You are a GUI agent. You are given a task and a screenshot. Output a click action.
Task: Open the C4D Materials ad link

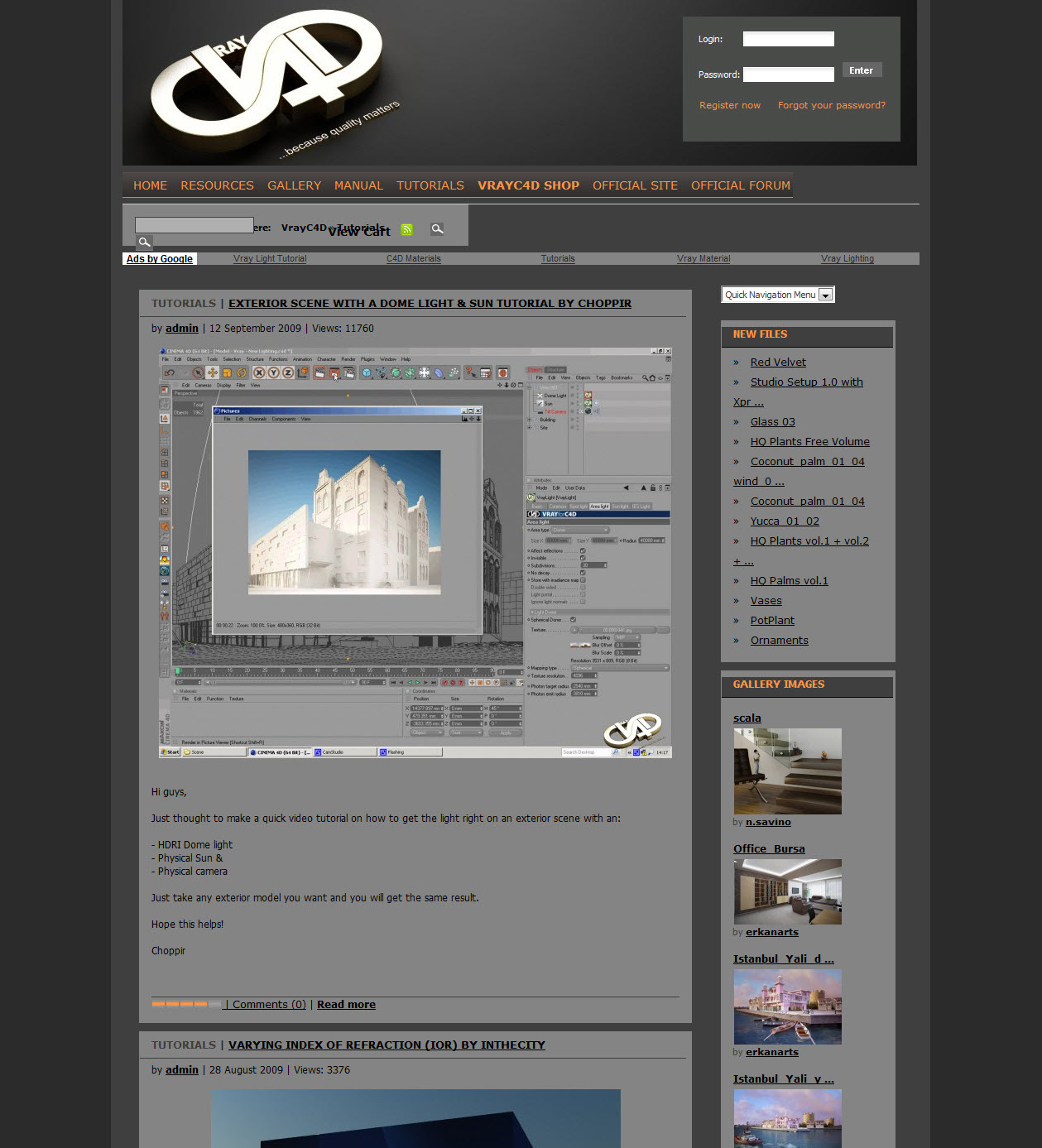414,259
